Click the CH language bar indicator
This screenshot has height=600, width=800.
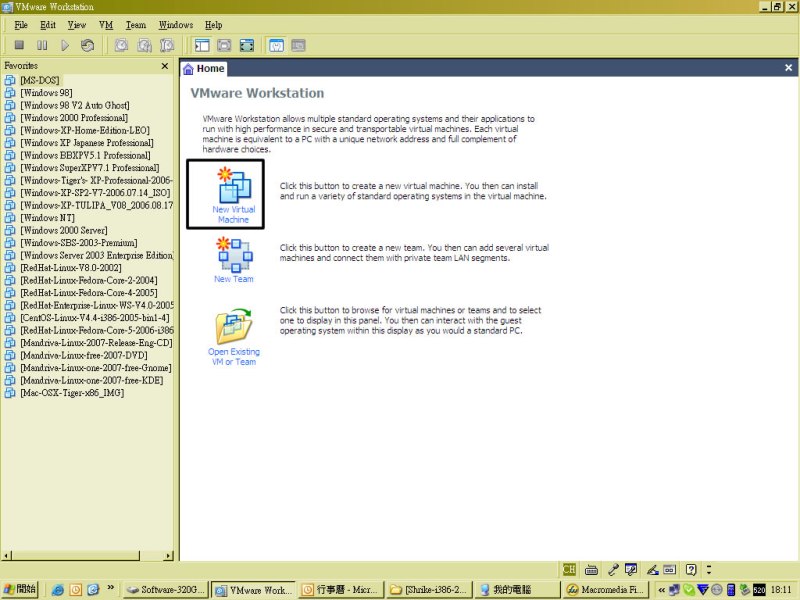pos(569,569)
